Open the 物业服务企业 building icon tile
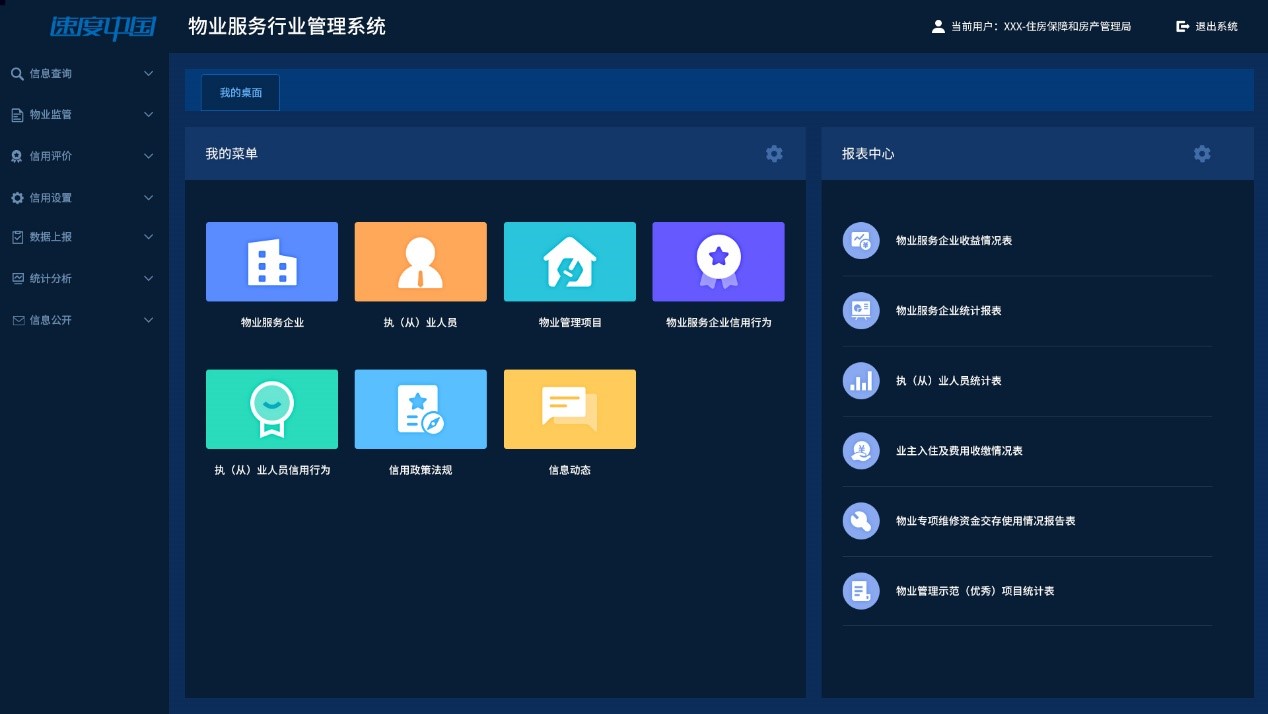Image resolution: width=1268 pixels, height=714 pixels. pos(271,262)
